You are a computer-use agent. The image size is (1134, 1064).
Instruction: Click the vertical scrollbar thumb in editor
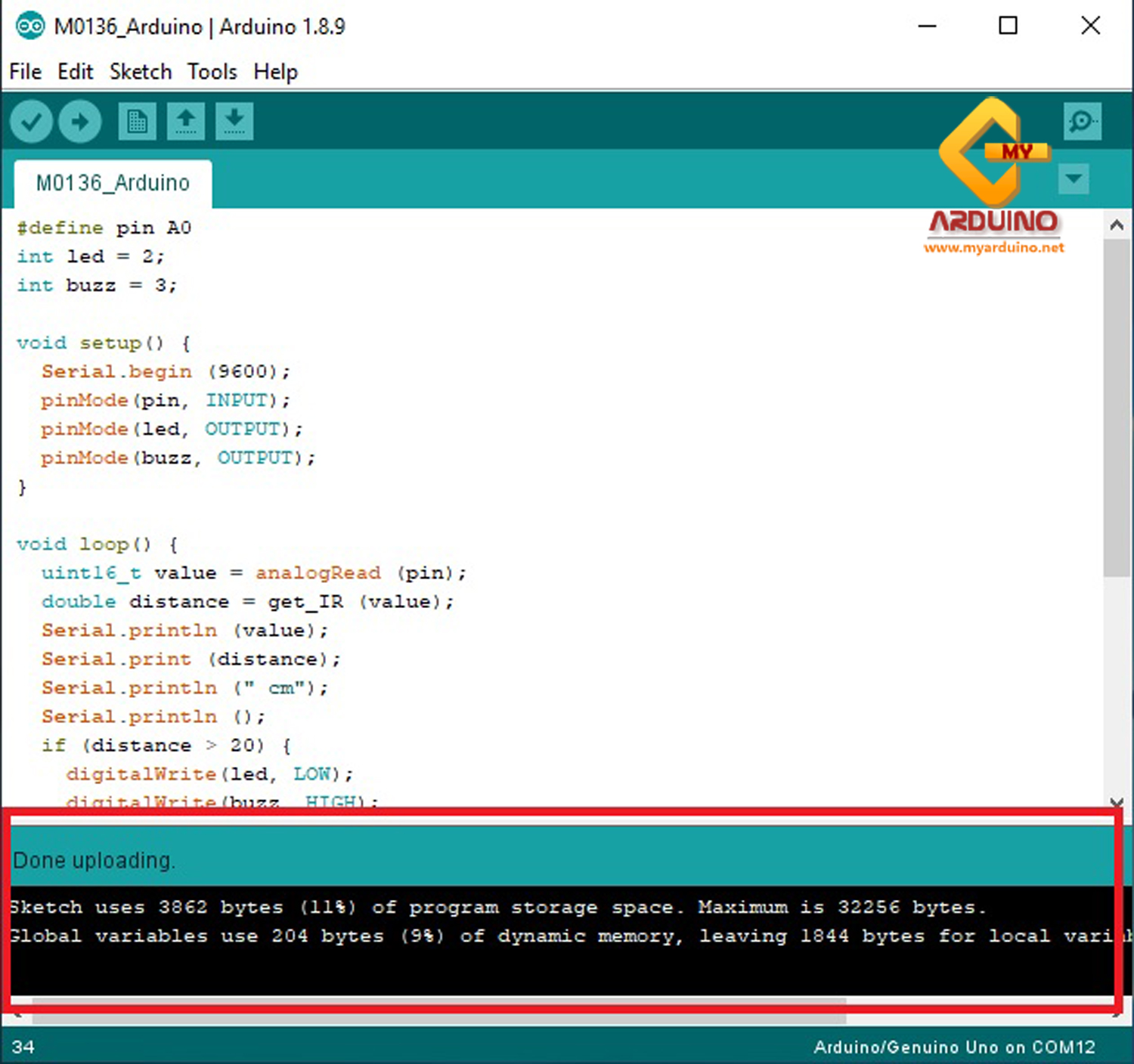pyautogui.click(x=1117, y=408)
